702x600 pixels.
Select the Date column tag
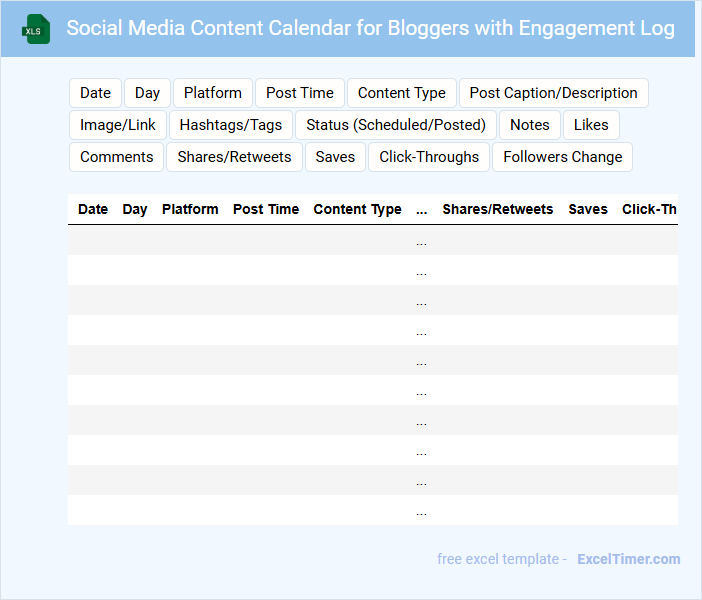[95, 93]
